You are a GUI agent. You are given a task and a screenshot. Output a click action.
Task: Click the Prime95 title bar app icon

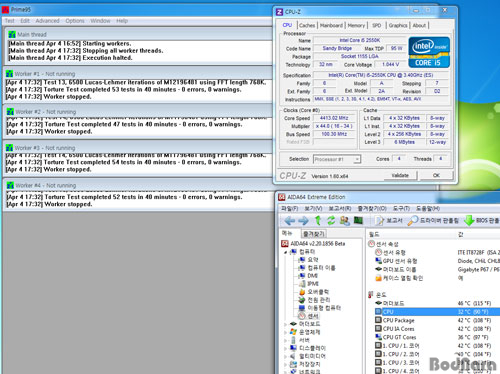pyautogui.click(x=5, y=10)
